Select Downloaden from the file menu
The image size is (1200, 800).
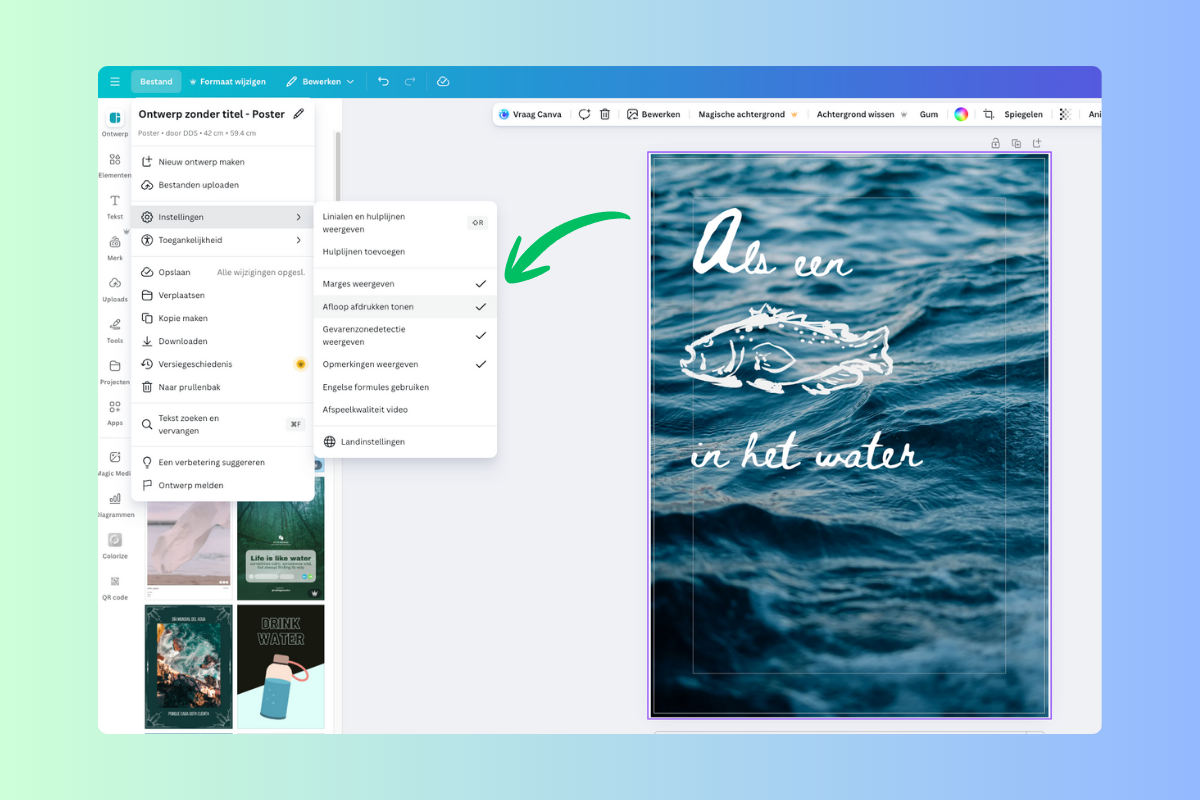click(x=183, y=341)
